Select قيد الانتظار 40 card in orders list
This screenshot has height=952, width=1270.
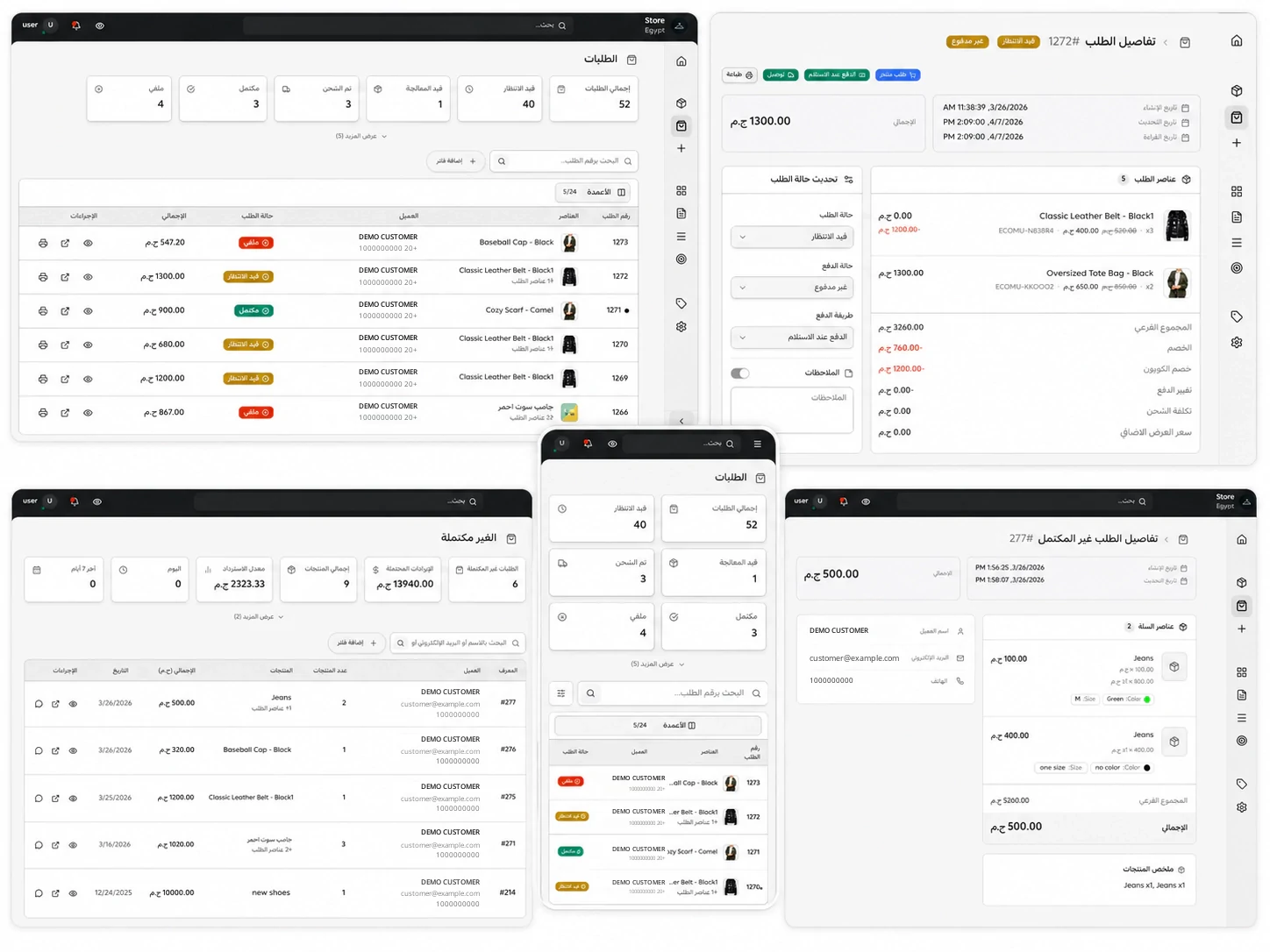coord(499,97)
